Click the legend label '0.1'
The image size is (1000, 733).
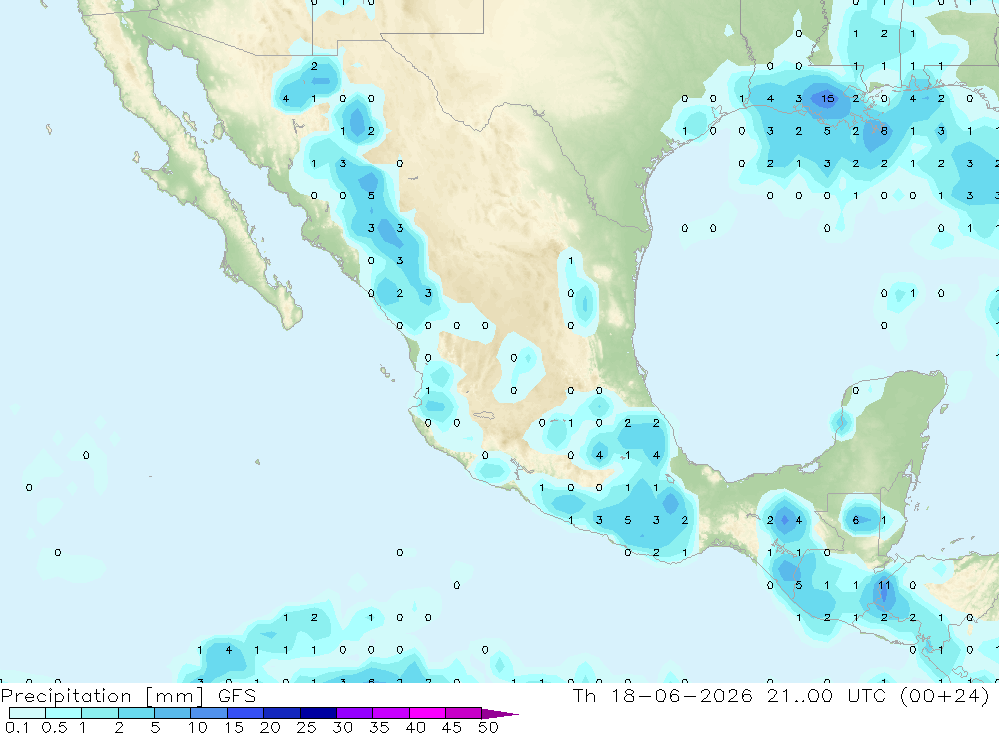(17, 727)
